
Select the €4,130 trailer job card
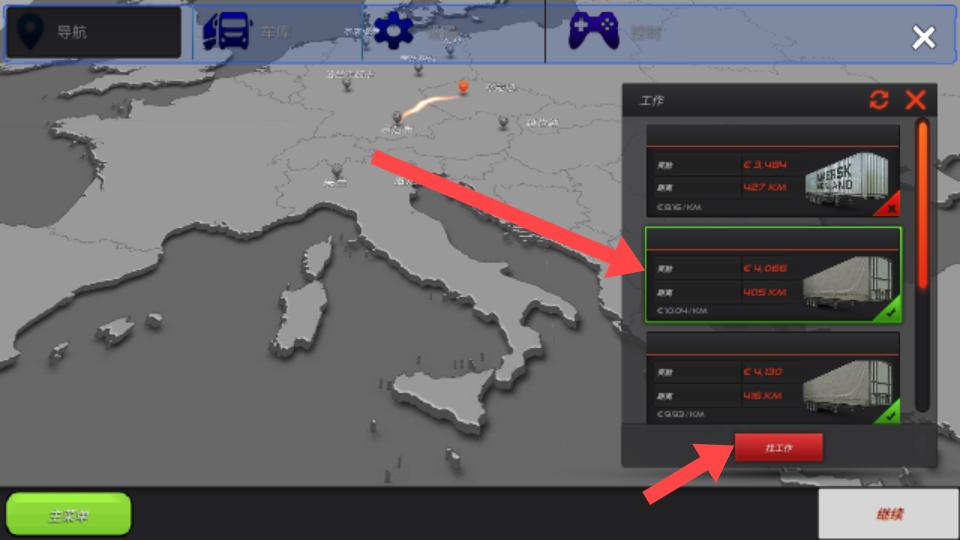pos(772,380)
